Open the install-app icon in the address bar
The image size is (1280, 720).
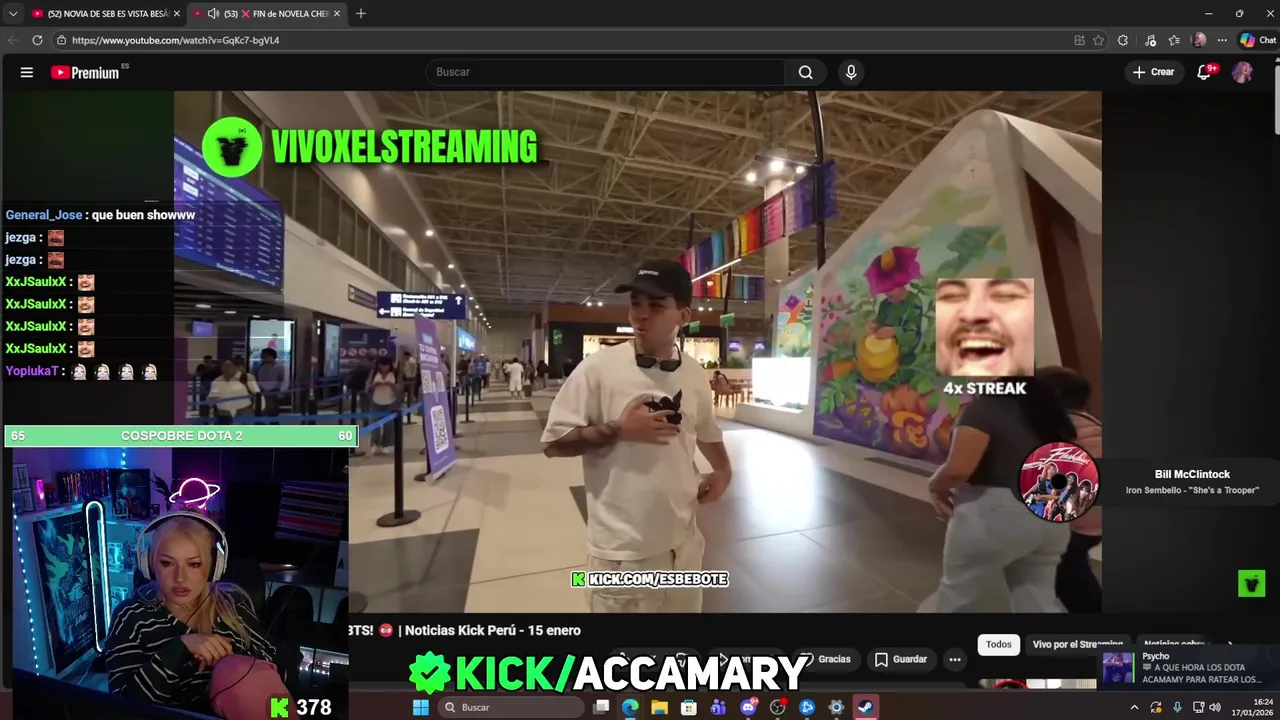[1079, 40]
